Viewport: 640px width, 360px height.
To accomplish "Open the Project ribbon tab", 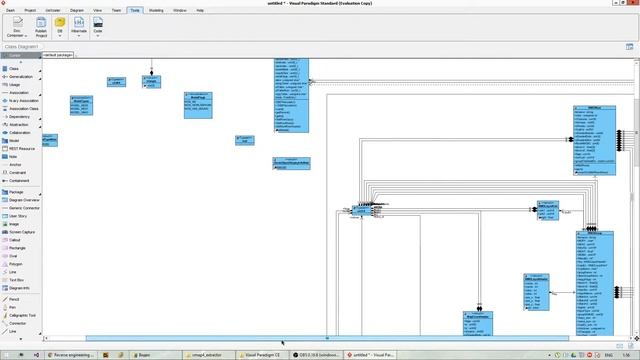I will pos(30,10).
